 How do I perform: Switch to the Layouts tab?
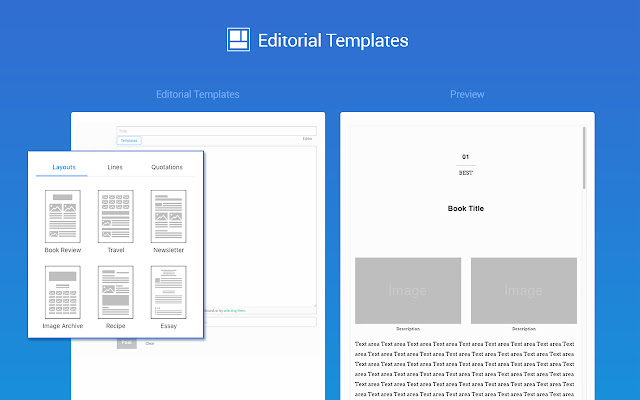[x=64, y=167]
